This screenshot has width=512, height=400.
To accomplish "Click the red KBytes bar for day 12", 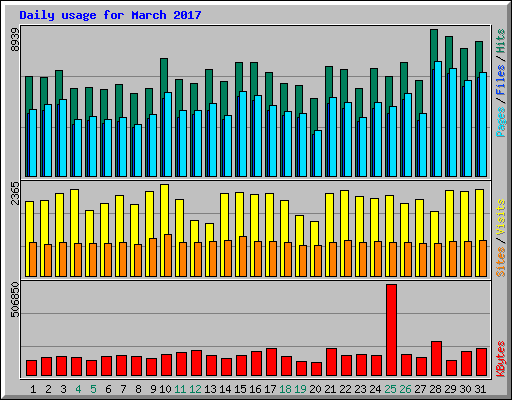I will (196, 363).
